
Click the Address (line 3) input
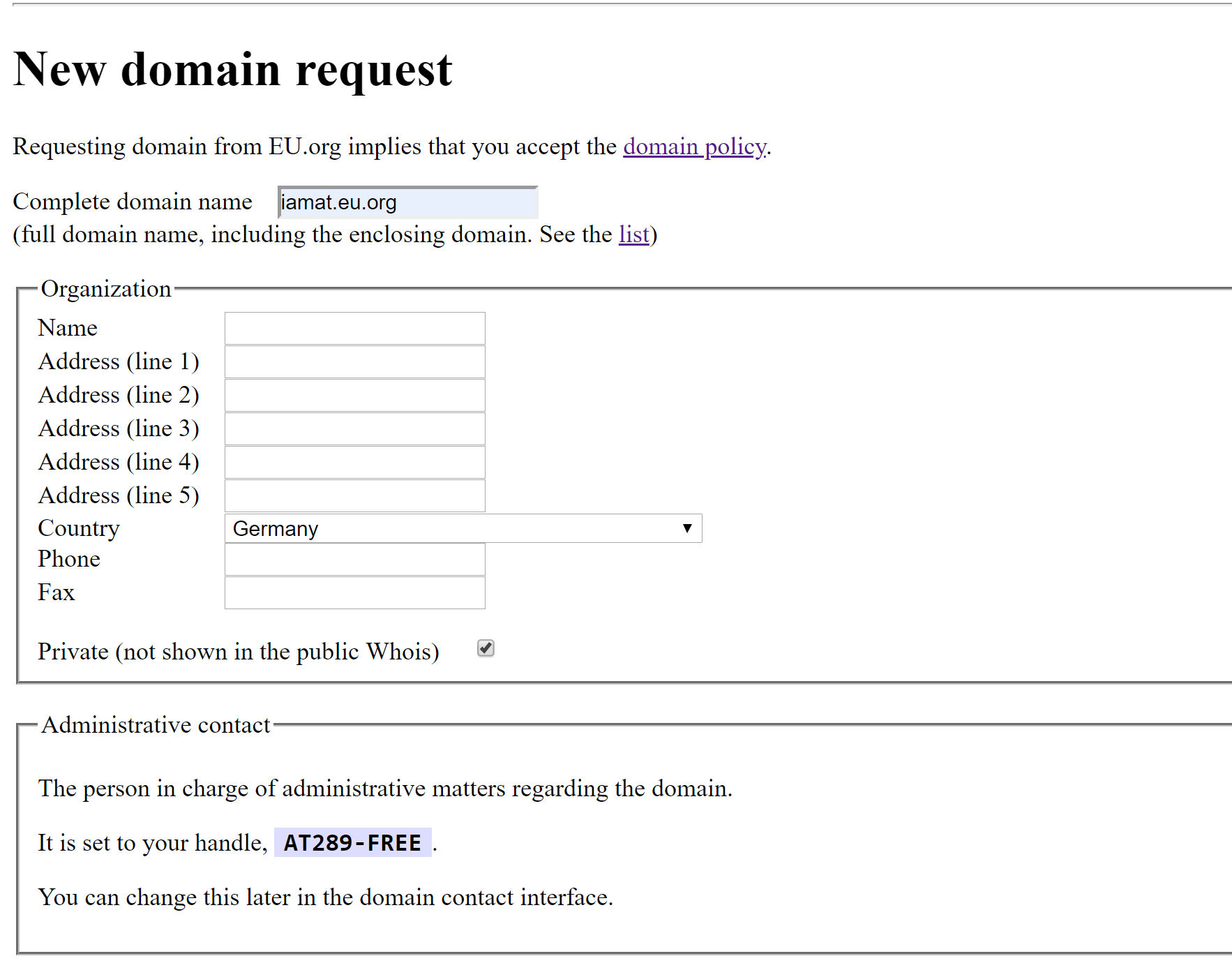[x=354, y=428]
